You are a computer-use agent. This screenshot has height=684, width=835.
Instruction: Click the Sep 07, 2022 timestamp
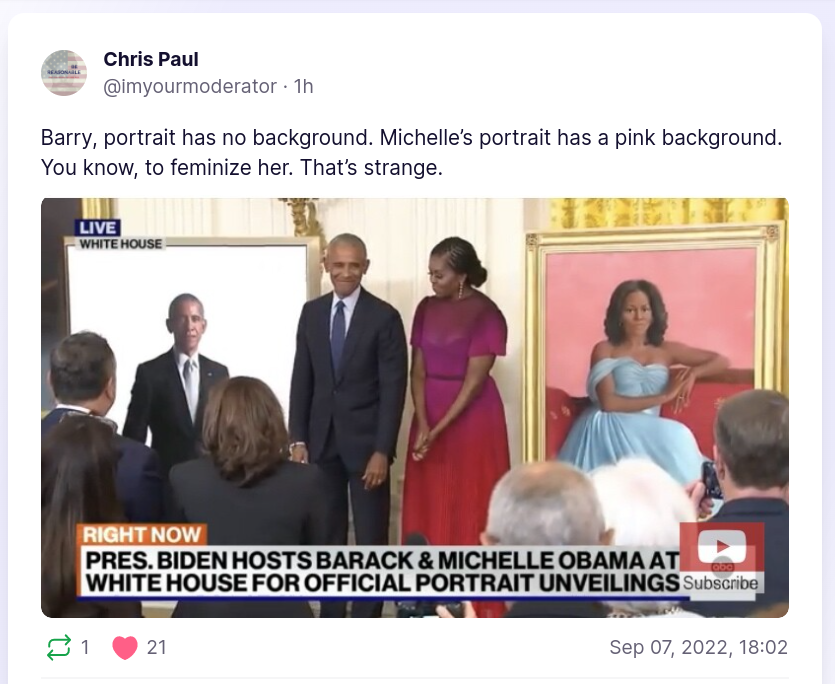(698, 647)
